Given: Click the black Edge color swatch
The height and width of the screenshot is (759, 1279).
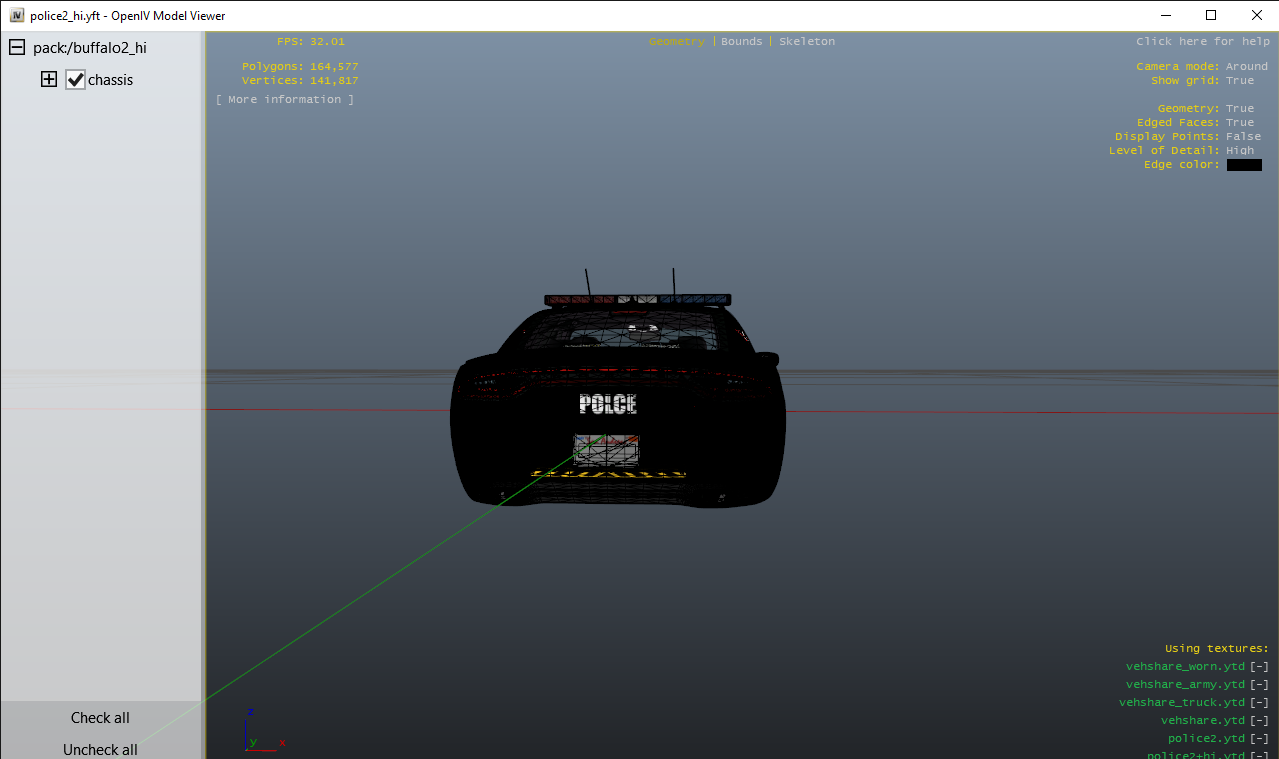Looking at the screenshot, I should pyautogui.click(x=1243, y=165).
